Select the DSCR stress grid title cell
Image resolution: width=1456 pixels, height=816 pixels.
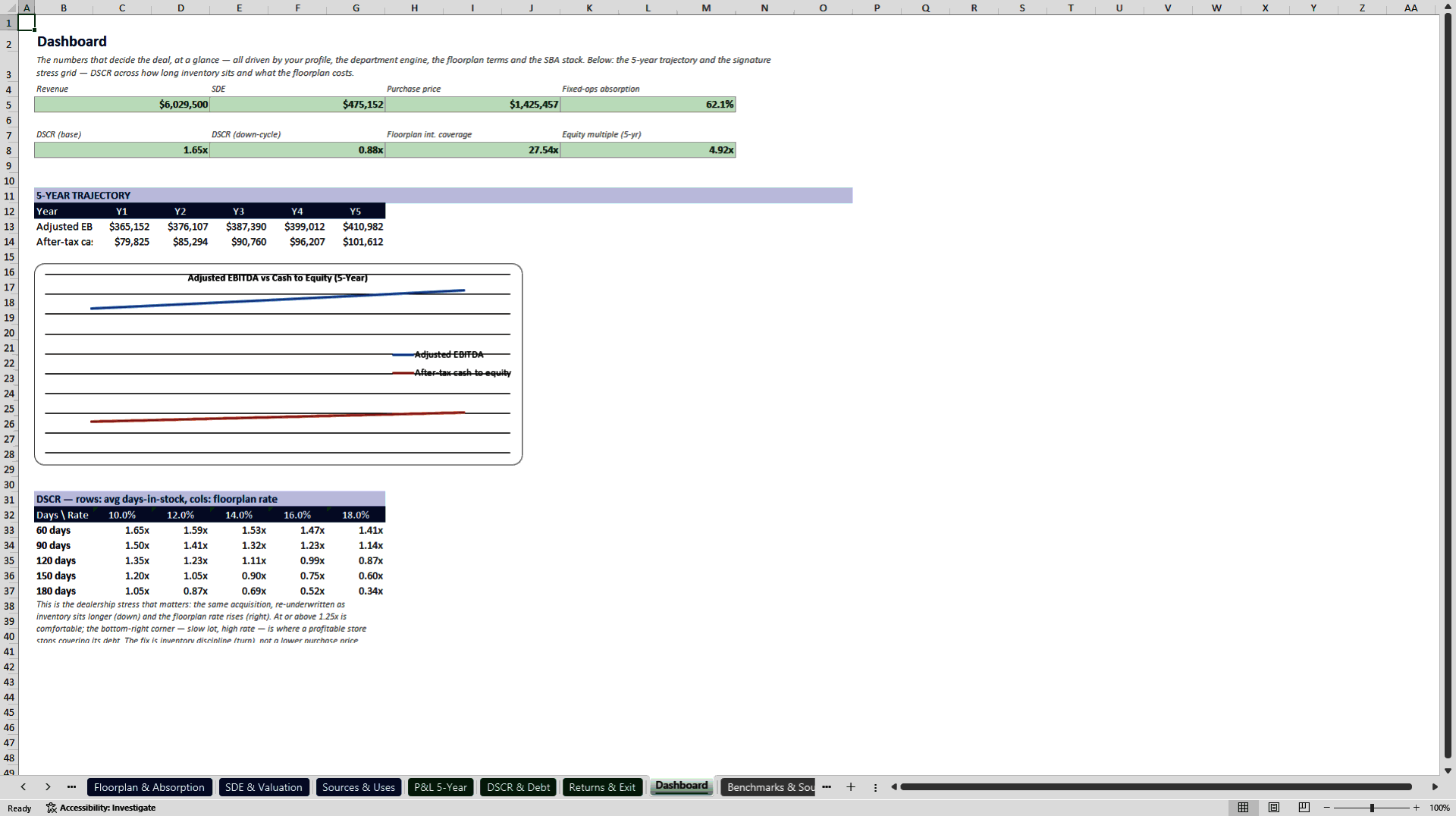(210, 499)
